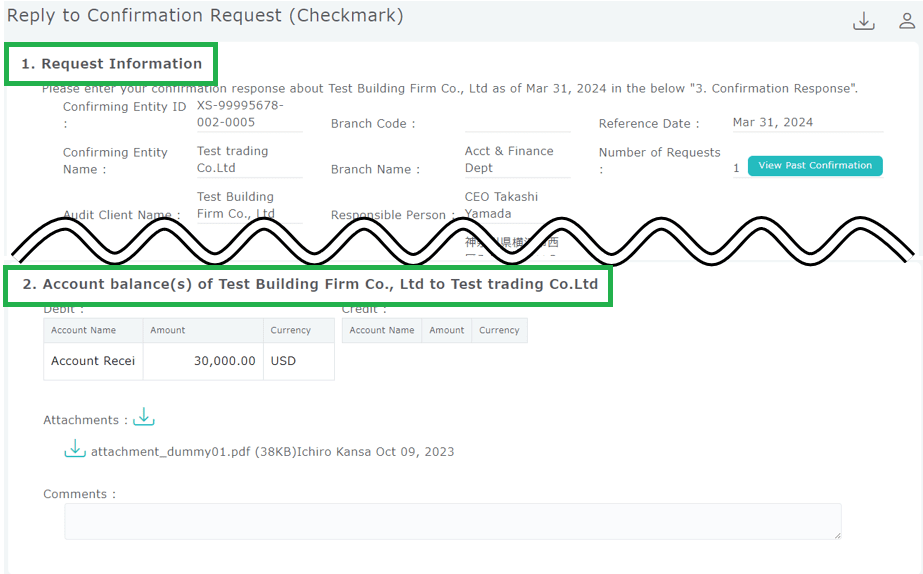The height and width of the screenshot is (574, 923).
Task: Download all attachments via the Attachments icon
Action: point(144,417)
